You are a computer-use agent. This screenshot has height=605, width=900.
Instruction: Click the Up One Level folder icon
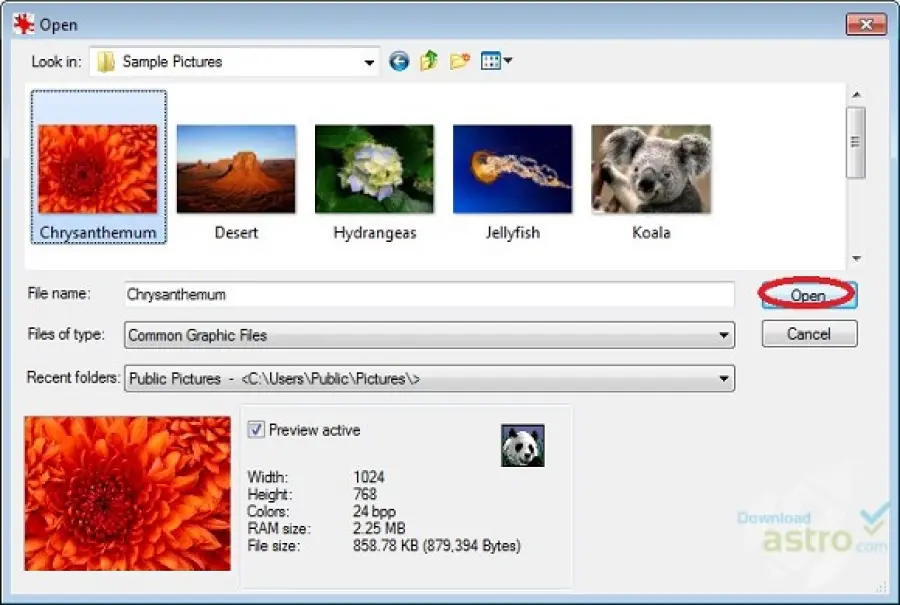tap(428, 61)
